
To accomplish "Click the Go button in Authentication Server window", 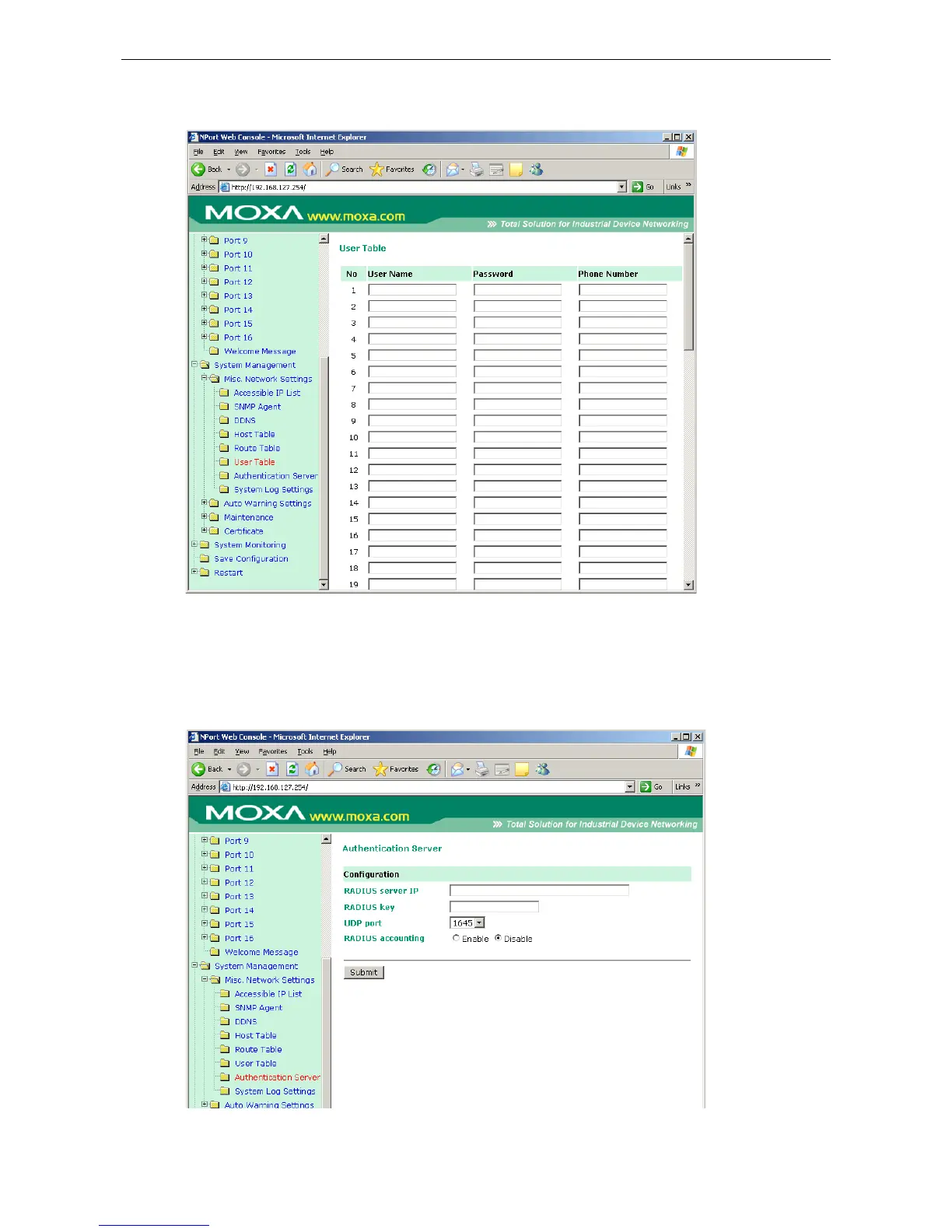I will coord(652,787).
